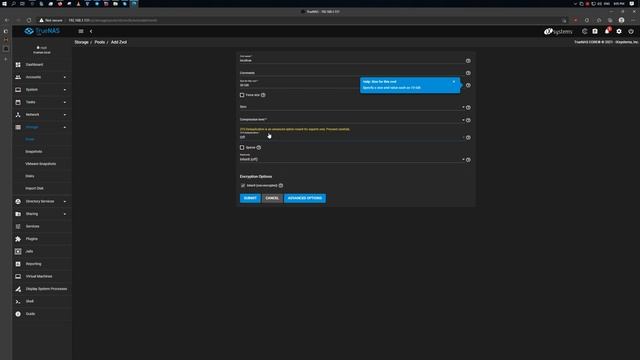Click the Services sliders icon

[x=18, y=226]
